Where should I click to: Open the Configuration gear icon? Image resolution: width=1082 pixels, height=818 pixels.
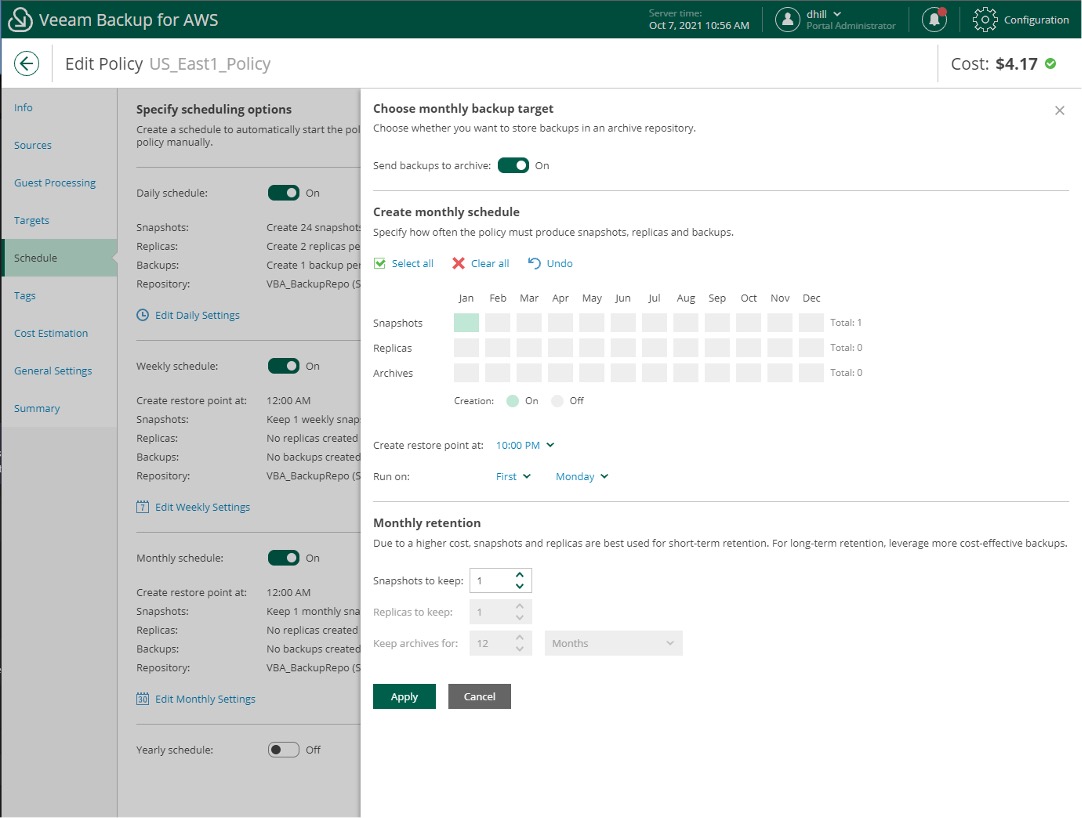pos(985,19)
